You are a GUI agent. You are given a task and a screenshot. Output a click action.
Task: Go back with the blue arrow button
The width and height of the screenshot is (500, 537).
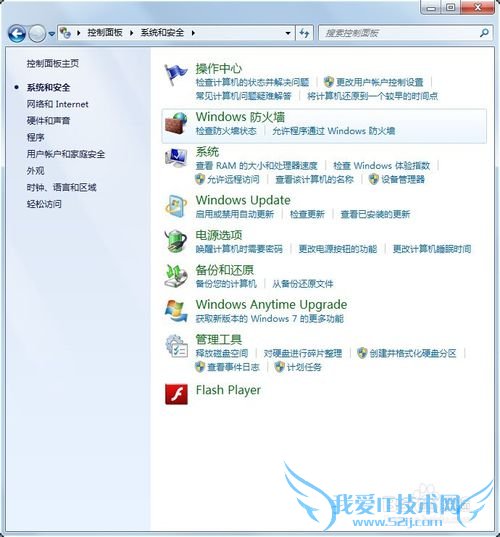(x=17, y=34)
